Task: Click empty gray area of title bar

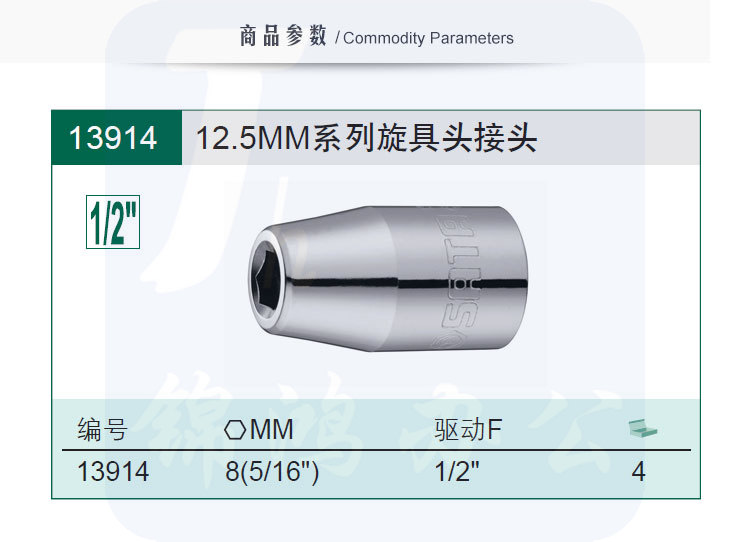Action: point(620,138)
